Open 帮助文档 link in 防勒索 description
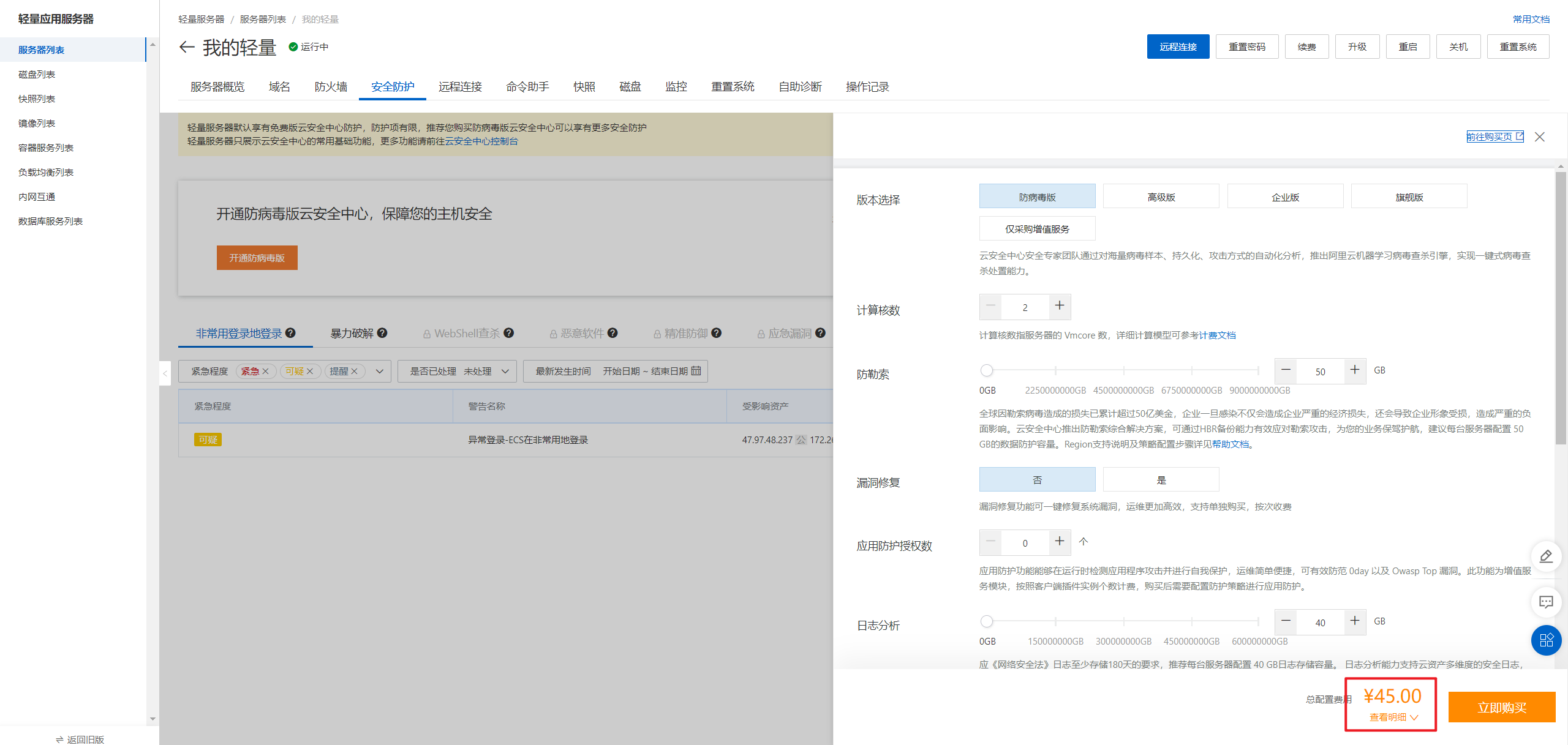The width and height of the screenshot is (1568, 745). (x=1231, y=444)
